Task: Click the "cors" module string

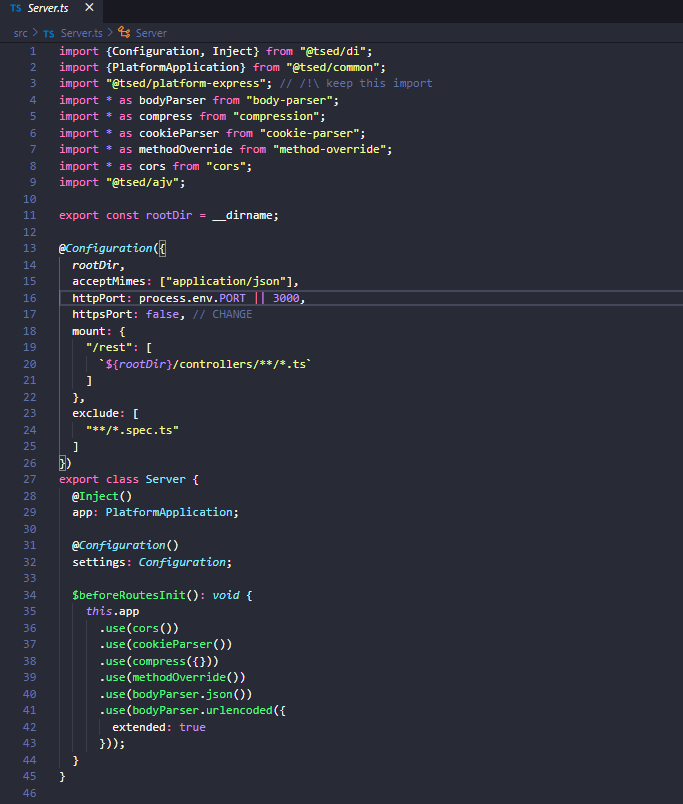Action: (226, 167)
